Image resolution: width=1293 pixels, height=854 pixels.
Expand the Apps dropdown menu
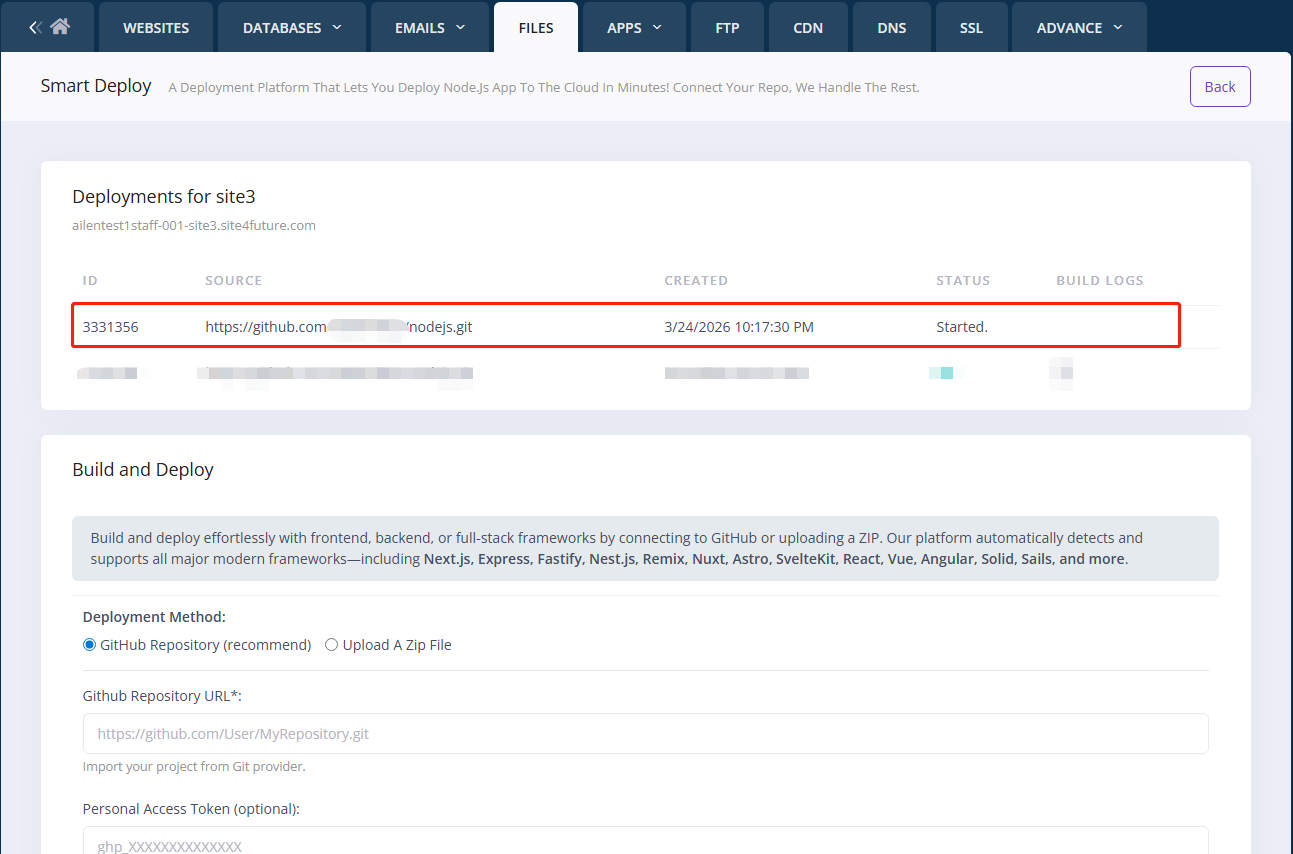coord(634,28)
